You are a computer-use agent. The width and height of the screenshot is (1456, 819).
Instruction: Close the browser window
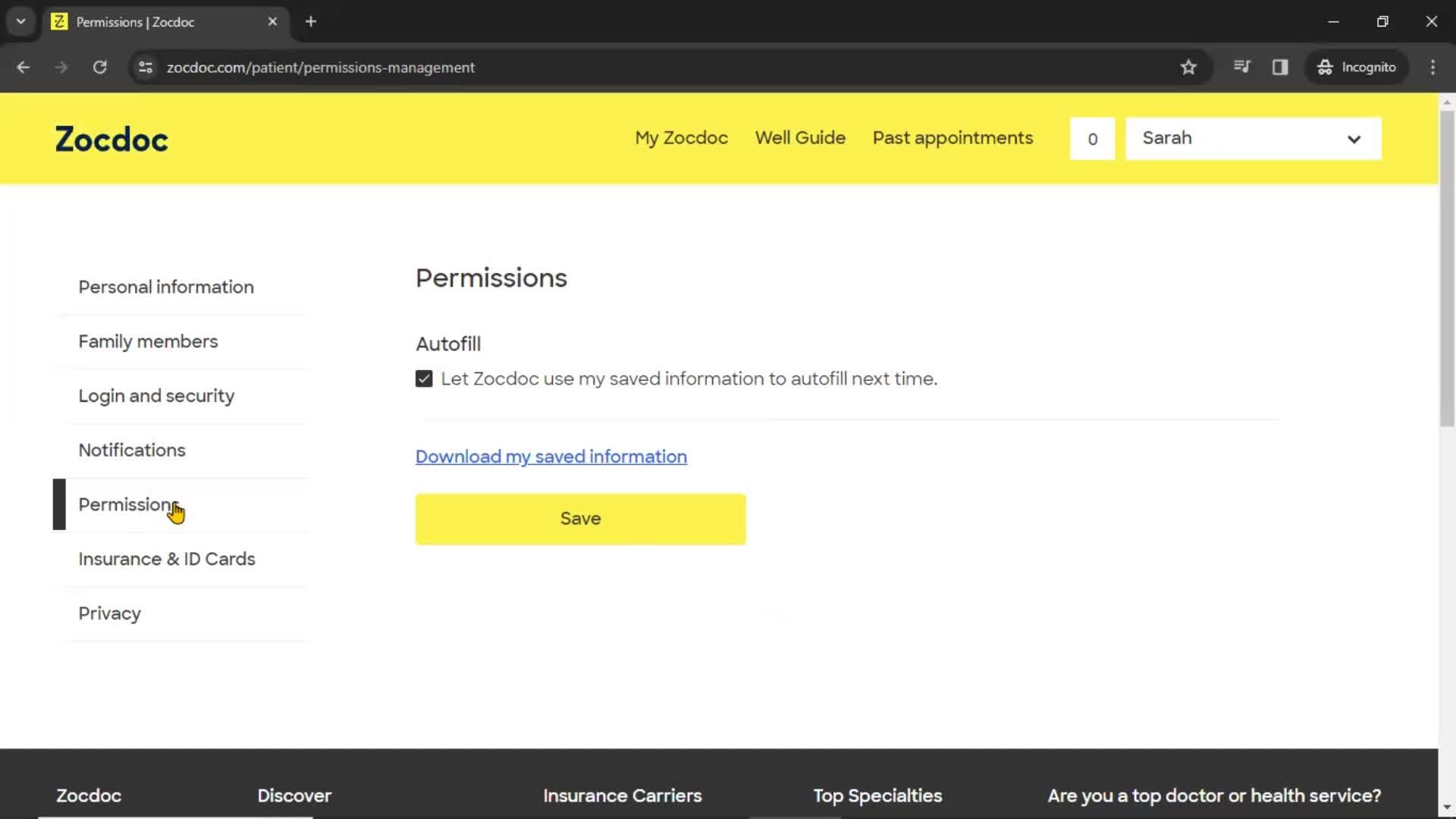(1432, 22)
